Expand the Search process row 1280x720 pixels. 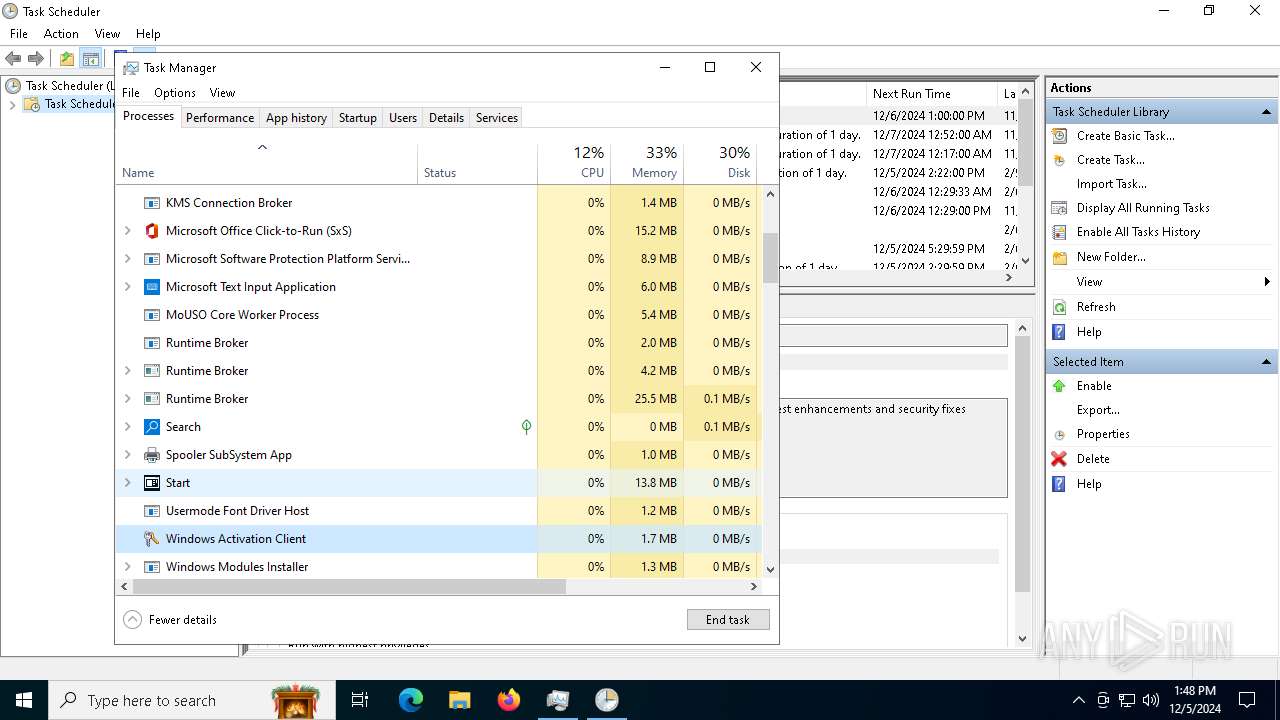tap(127, 427)
